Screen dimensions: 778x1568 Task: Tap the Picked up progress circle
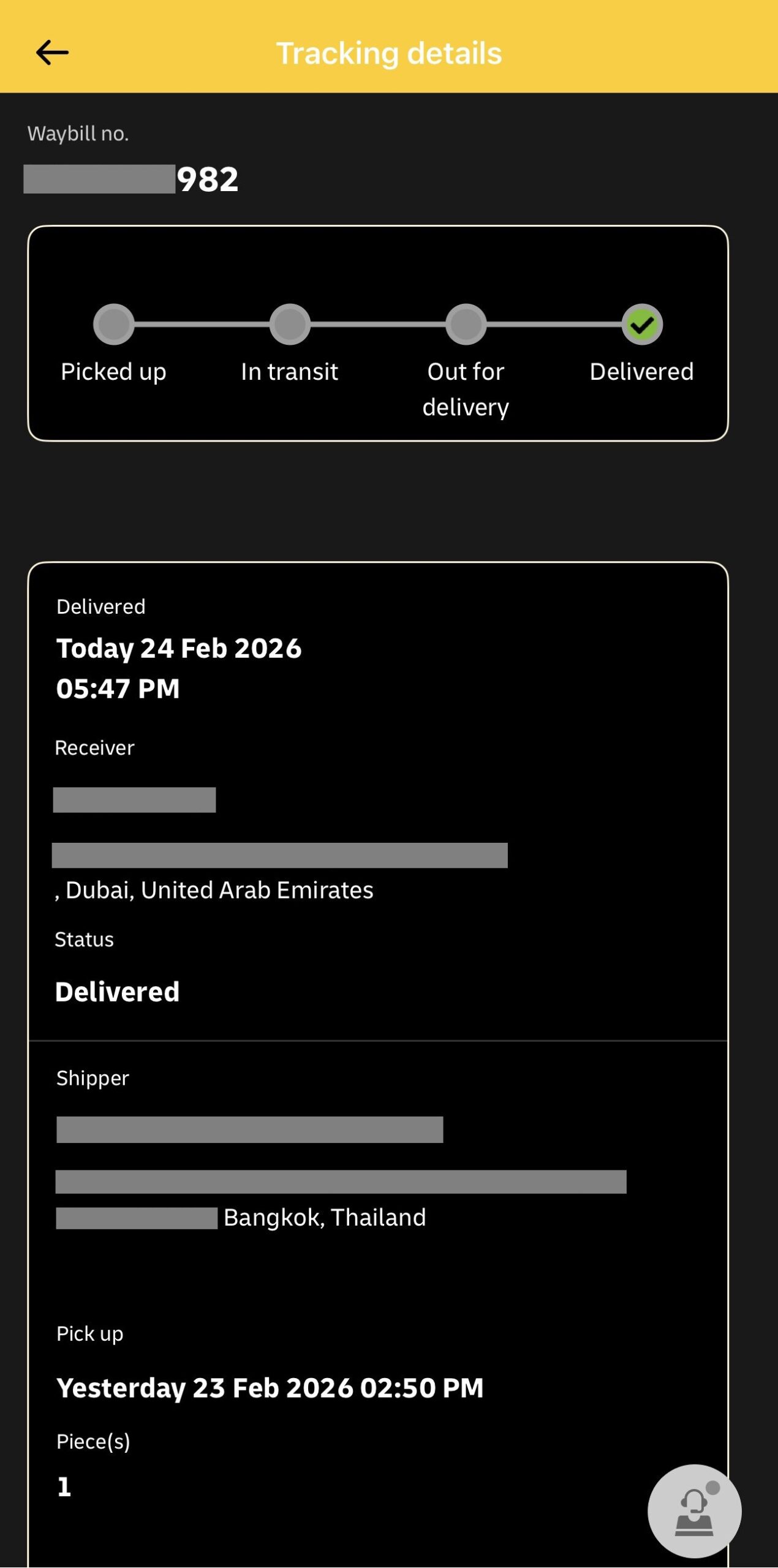[x=113, y=325]
